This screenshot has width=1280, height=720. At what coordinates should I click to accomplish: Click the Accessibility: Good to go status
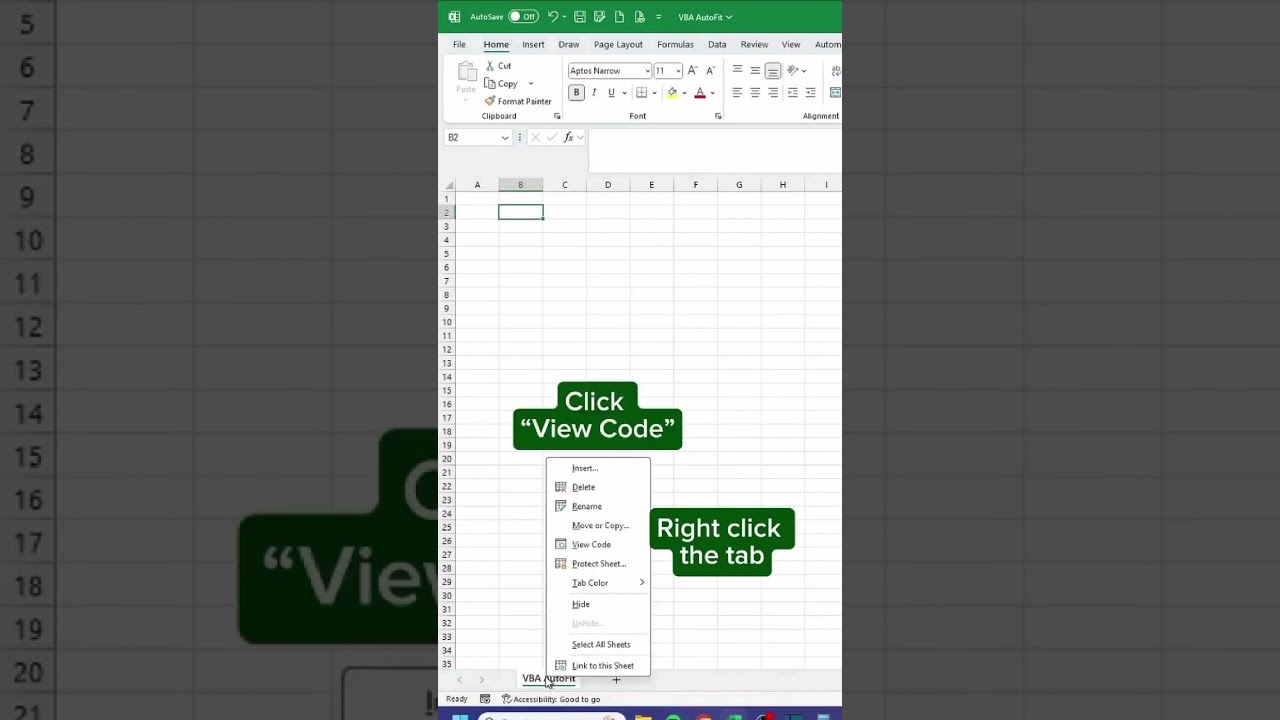point(551,699)
